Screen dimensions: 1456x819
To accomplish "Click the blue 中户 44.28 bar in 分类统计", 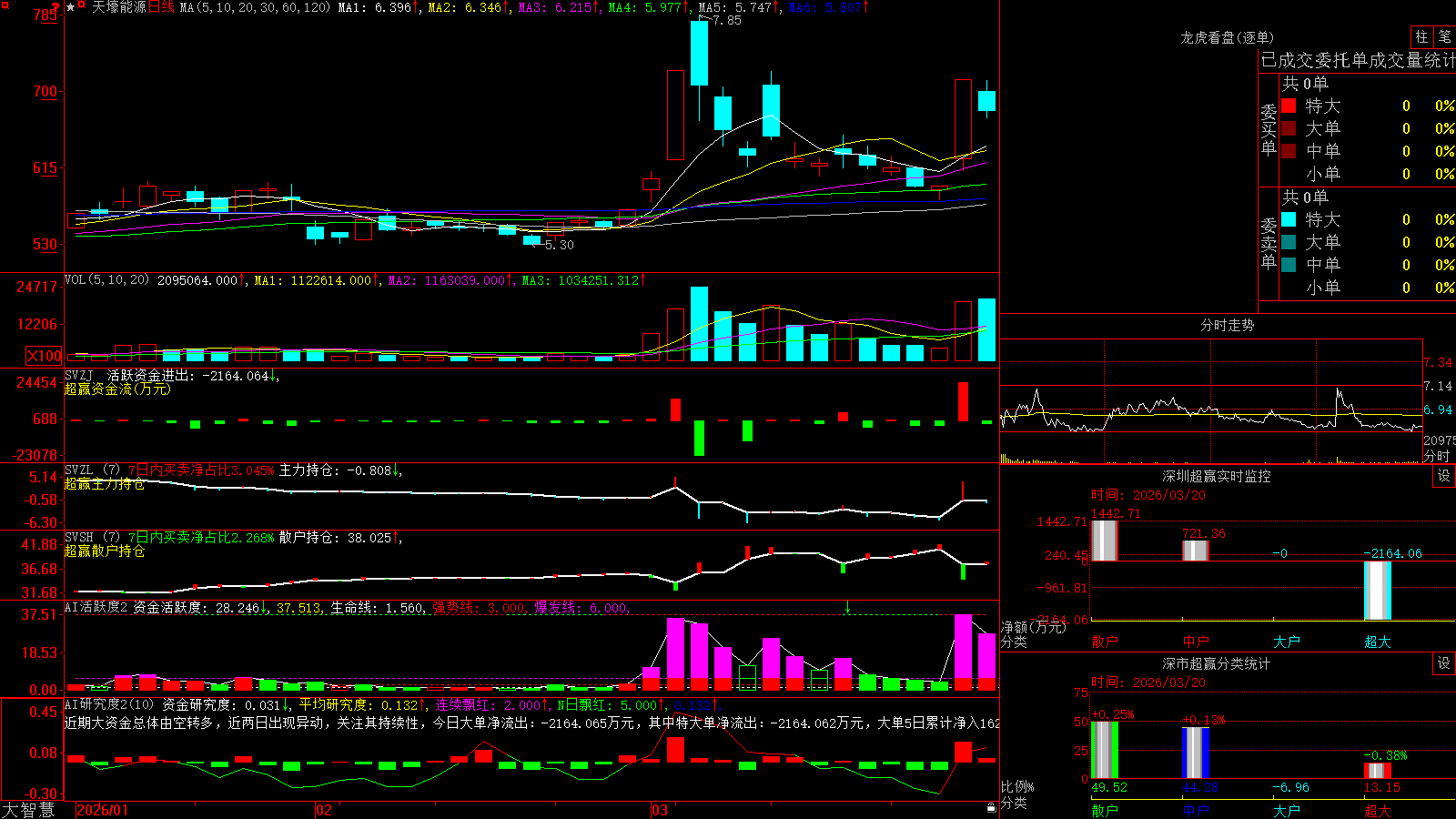I will pos(1195,753).
